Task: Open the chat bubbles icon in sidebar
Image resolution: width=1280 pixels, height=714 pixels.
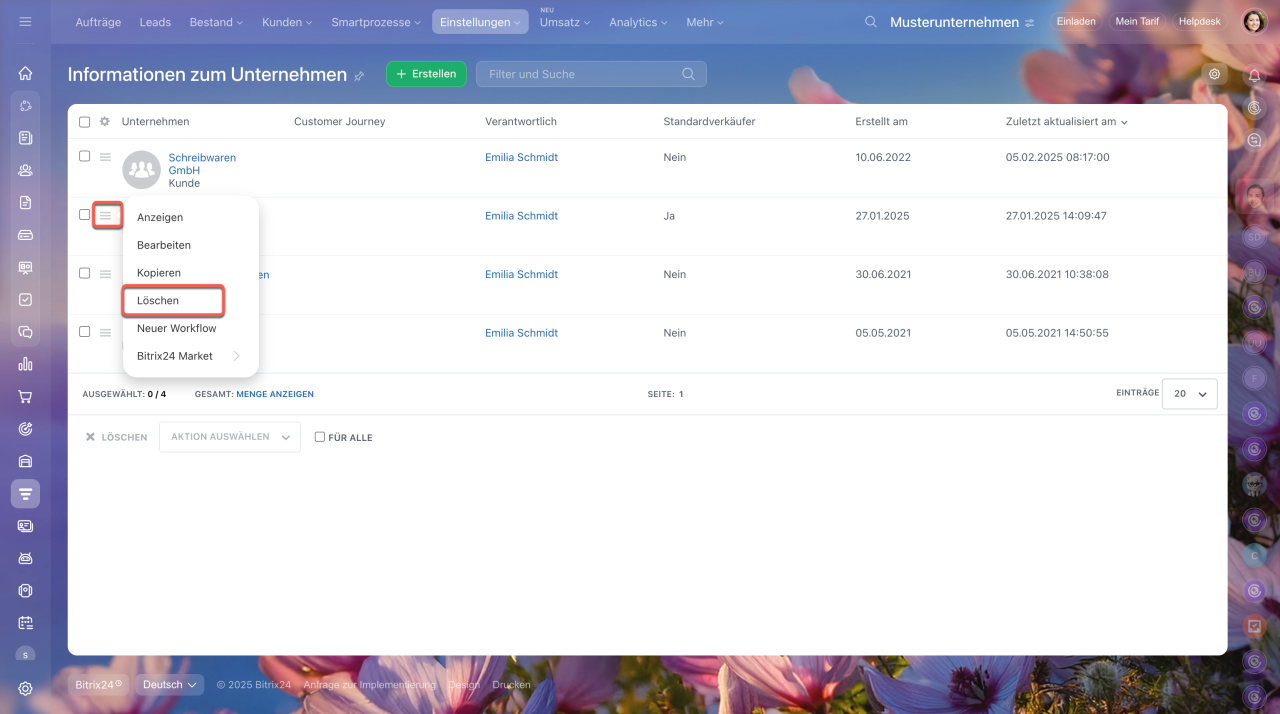Action: coord(25,332)
